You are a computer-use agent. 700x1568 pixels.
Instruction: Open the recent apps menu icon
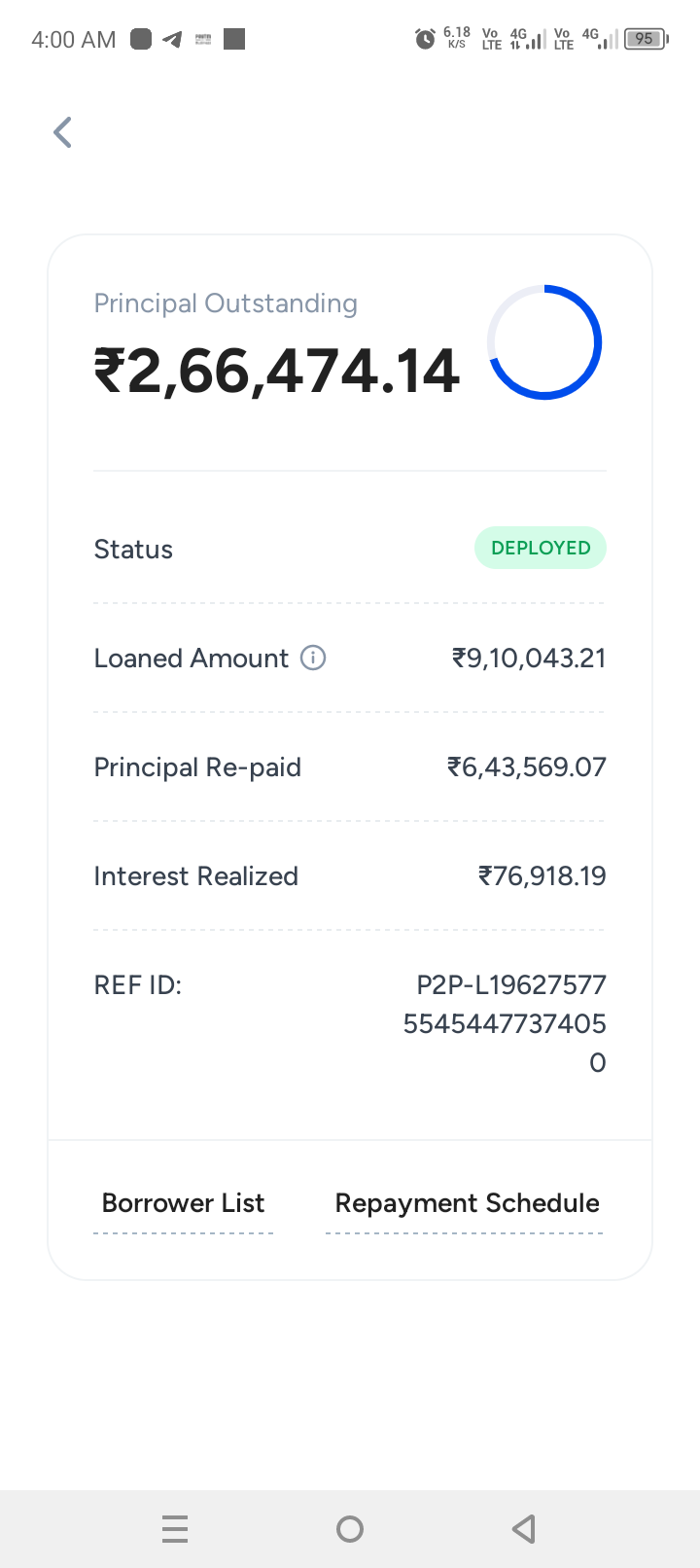tap(175, 1529)
